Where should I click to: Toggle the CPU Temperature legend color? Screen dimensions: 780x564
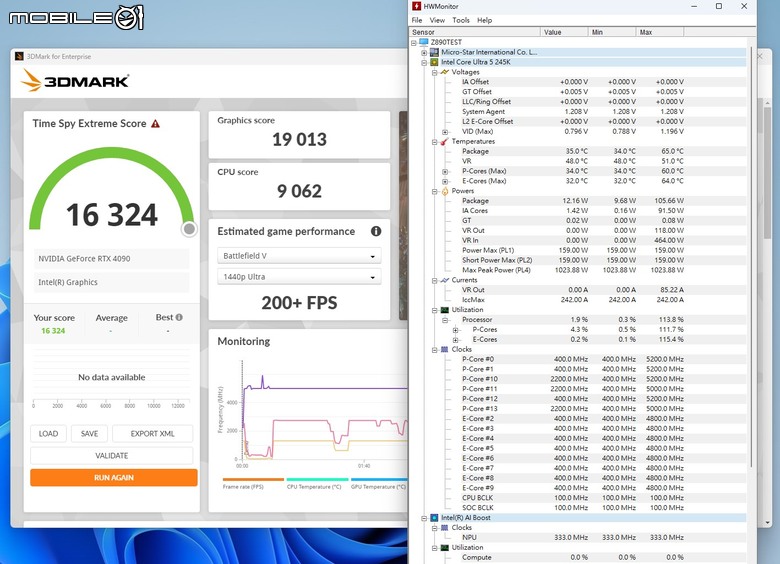[x=317, y=479]
